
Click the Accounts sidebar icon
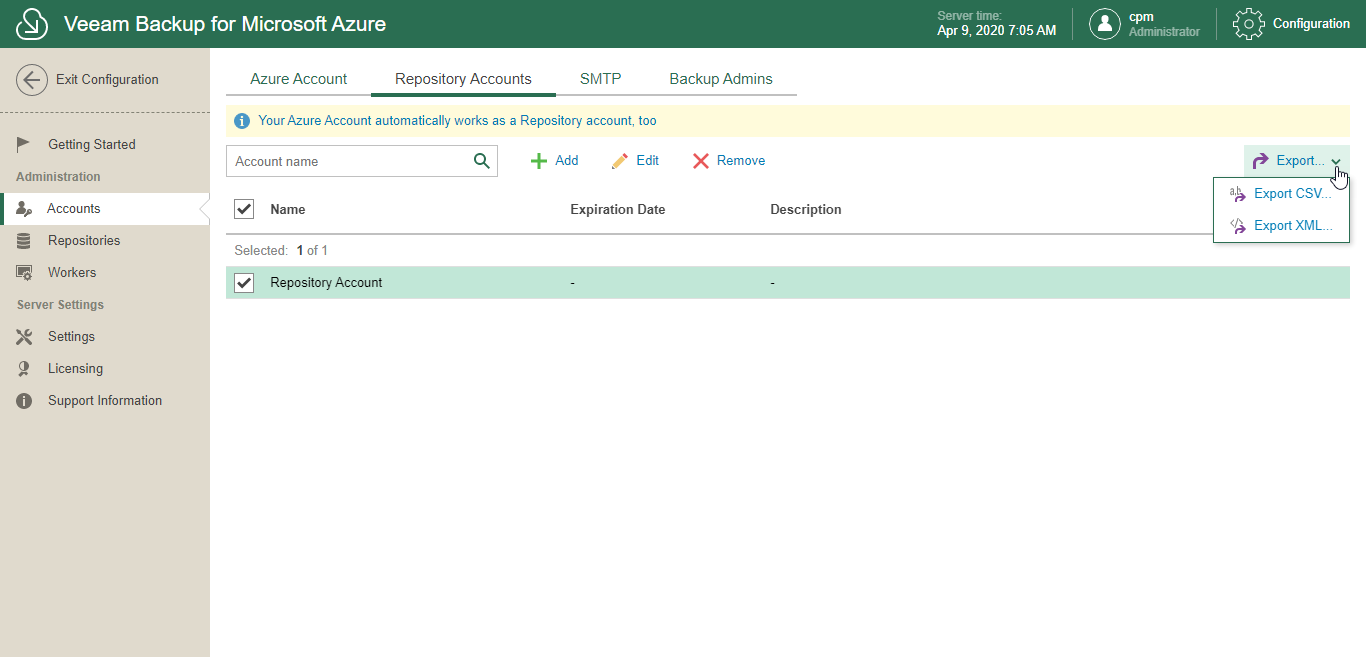24,208
